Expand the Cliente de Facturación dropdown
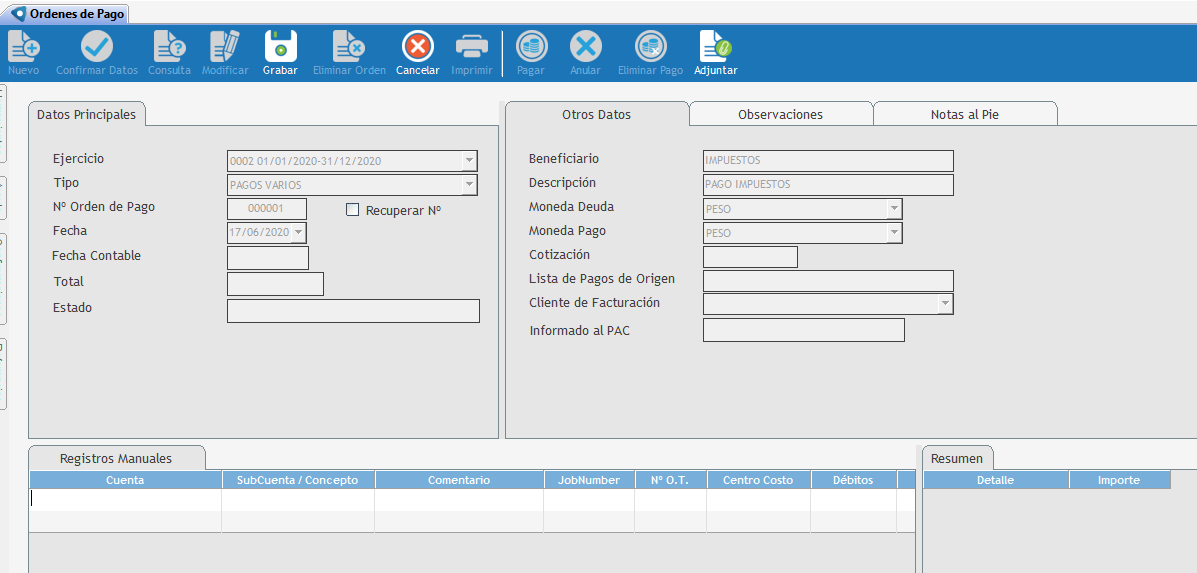 [944, 304]
